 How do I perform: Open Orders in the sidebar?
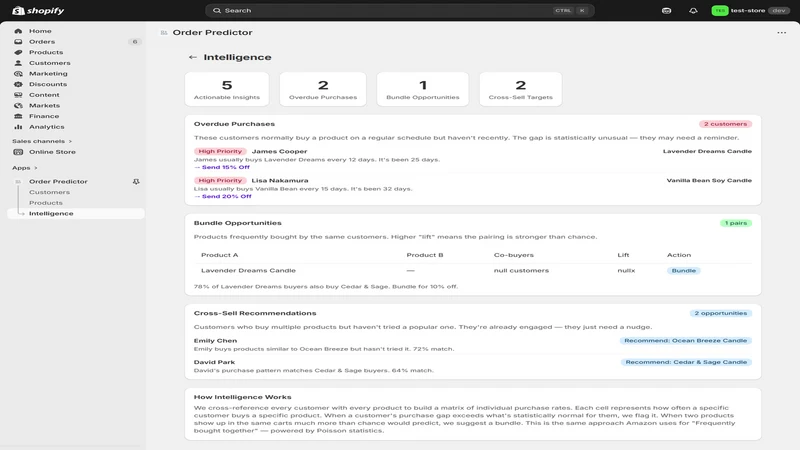pyautogui.click(x=42, y=42)
